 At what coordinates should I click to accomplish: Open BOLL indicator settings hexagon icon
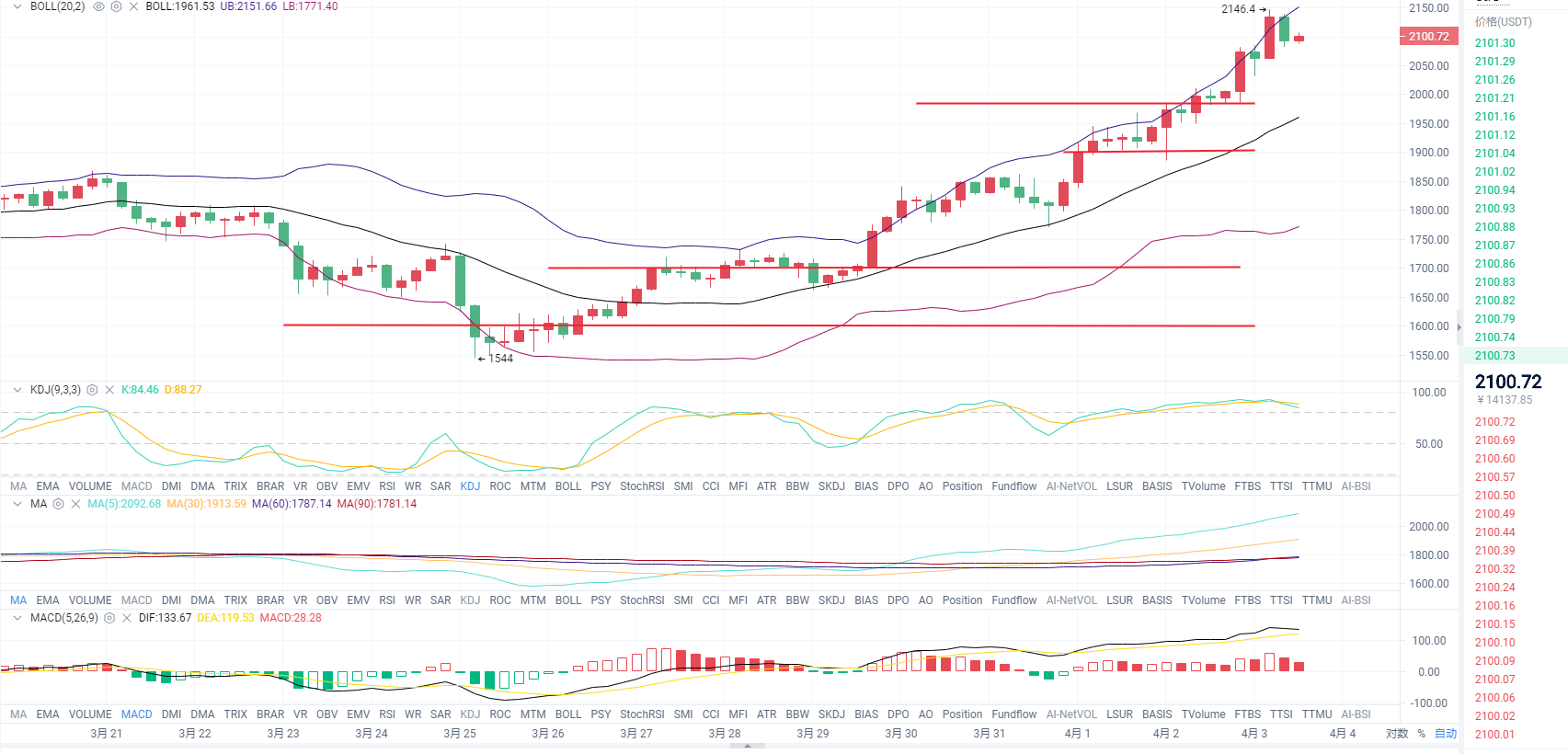tap(116, 6)
